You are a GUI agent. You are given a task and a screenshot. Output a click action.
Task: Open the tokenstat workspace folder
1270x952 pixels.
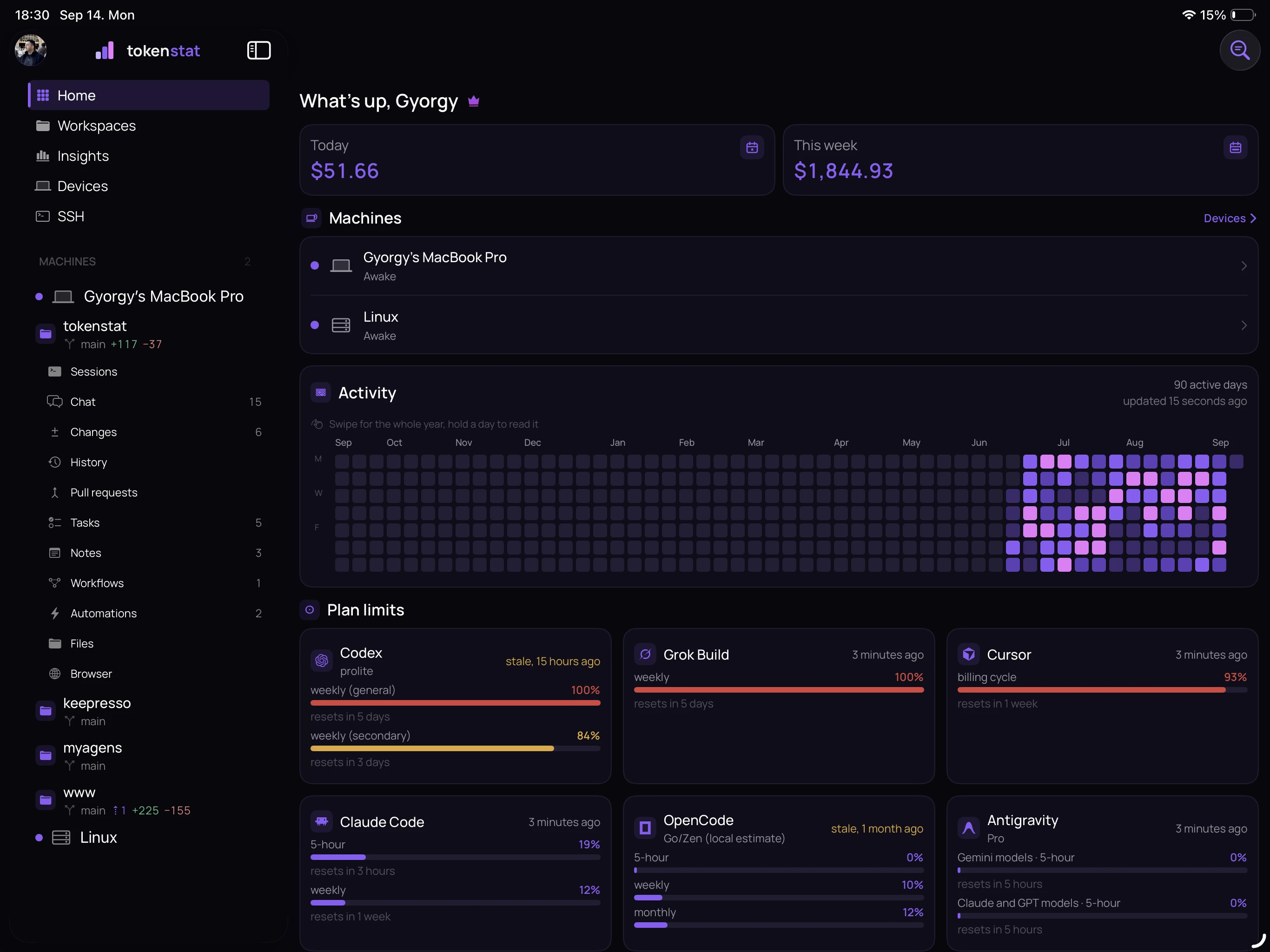click(148, 334)
